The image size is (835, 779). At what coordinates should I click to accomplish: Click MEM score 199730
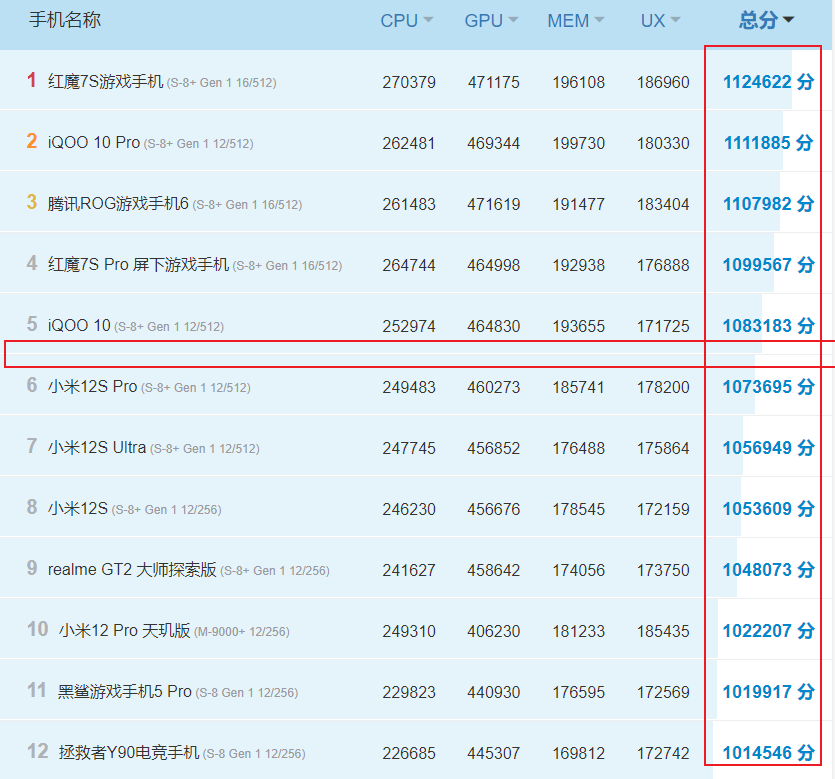(578, 143)
